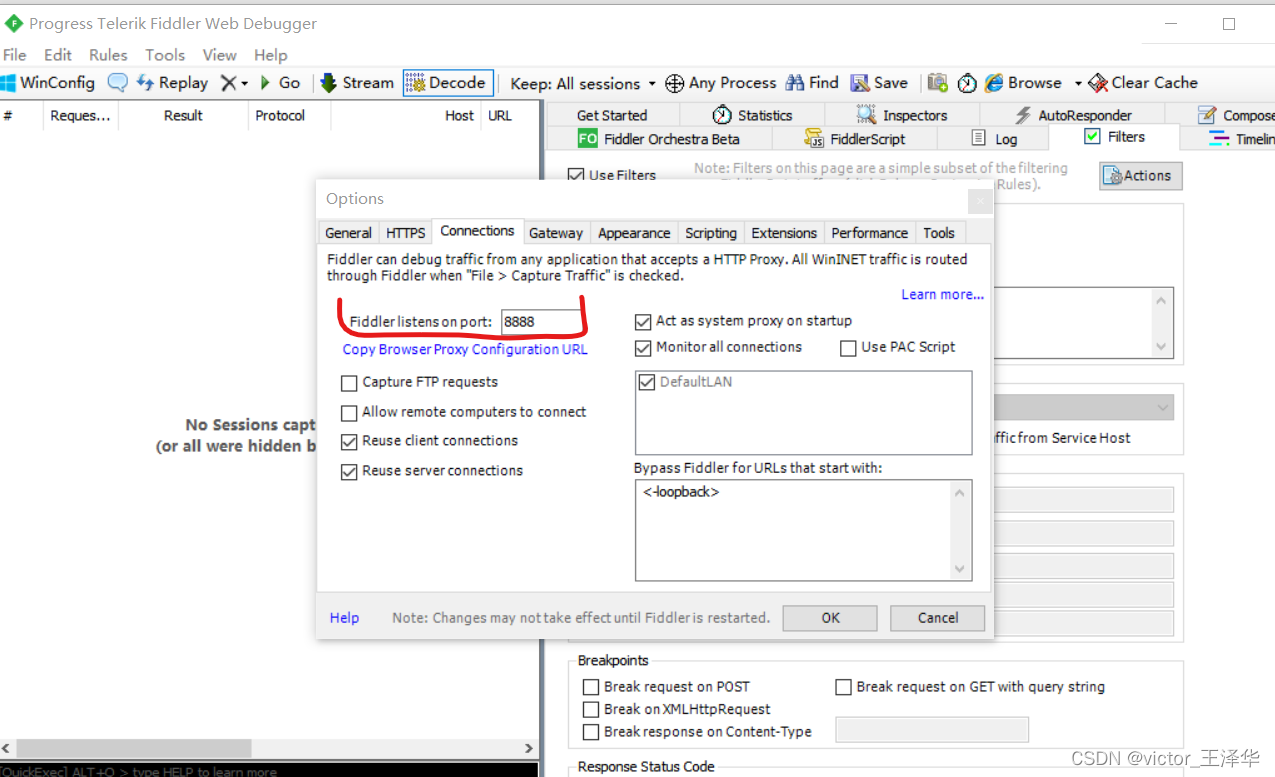Click the Remove X toolbar icon

point(228,83)
